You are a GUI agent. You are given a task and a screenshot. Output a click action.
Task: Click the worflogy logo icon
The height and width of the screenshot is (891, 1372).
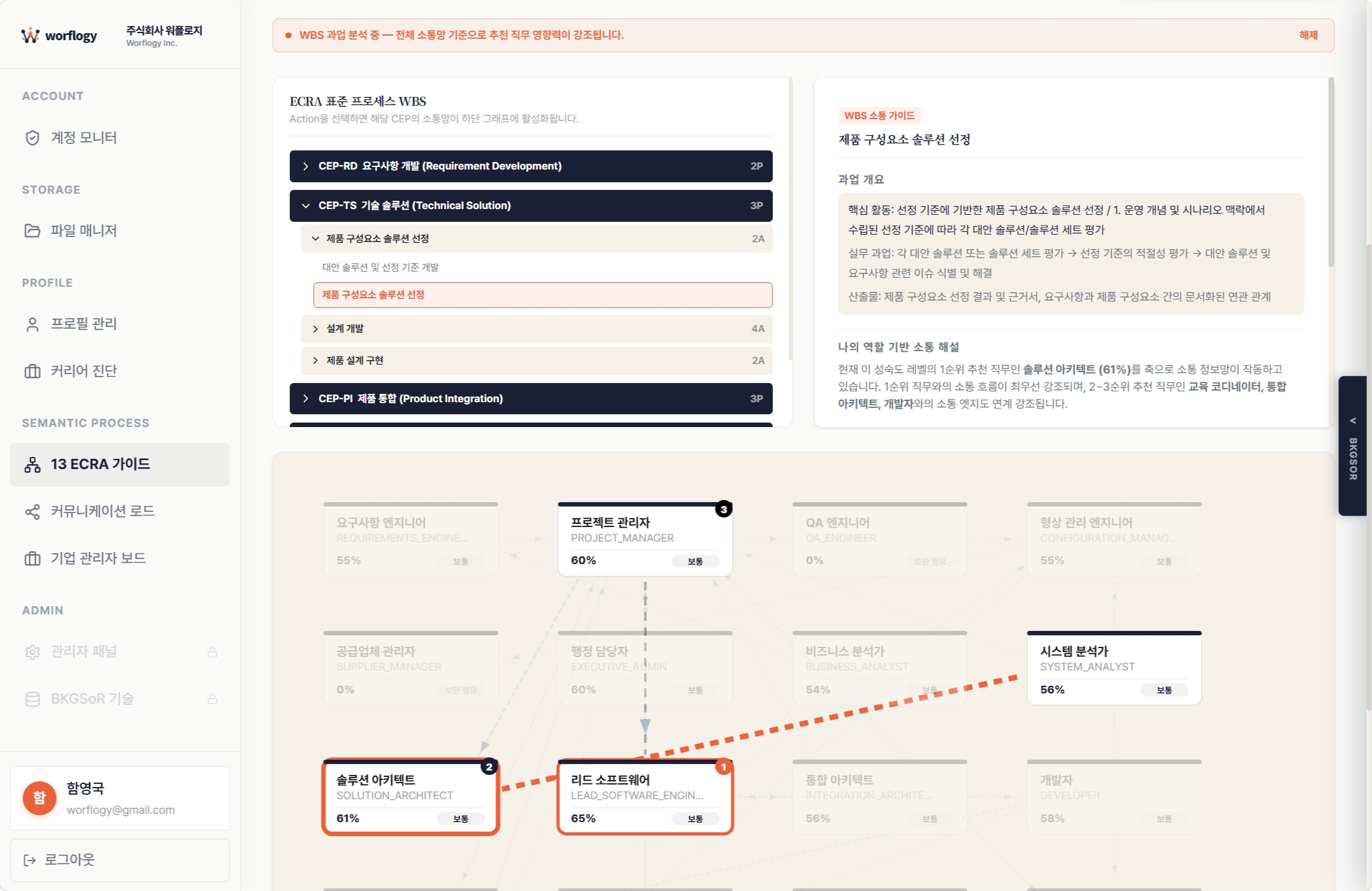(30, 36)
